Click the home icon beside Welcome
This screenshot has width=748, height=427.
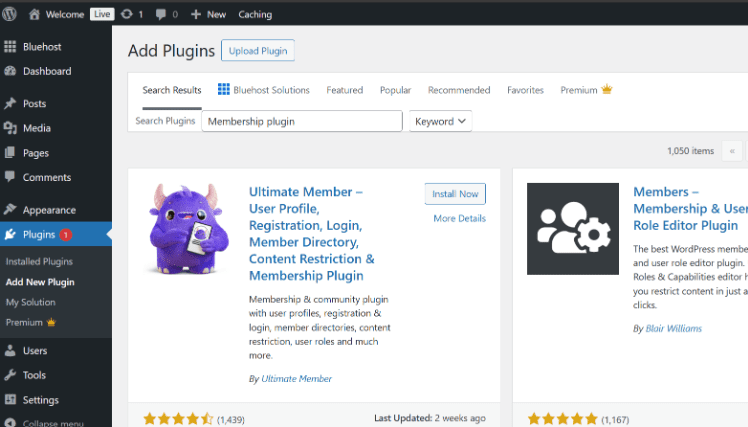[34, 14]
